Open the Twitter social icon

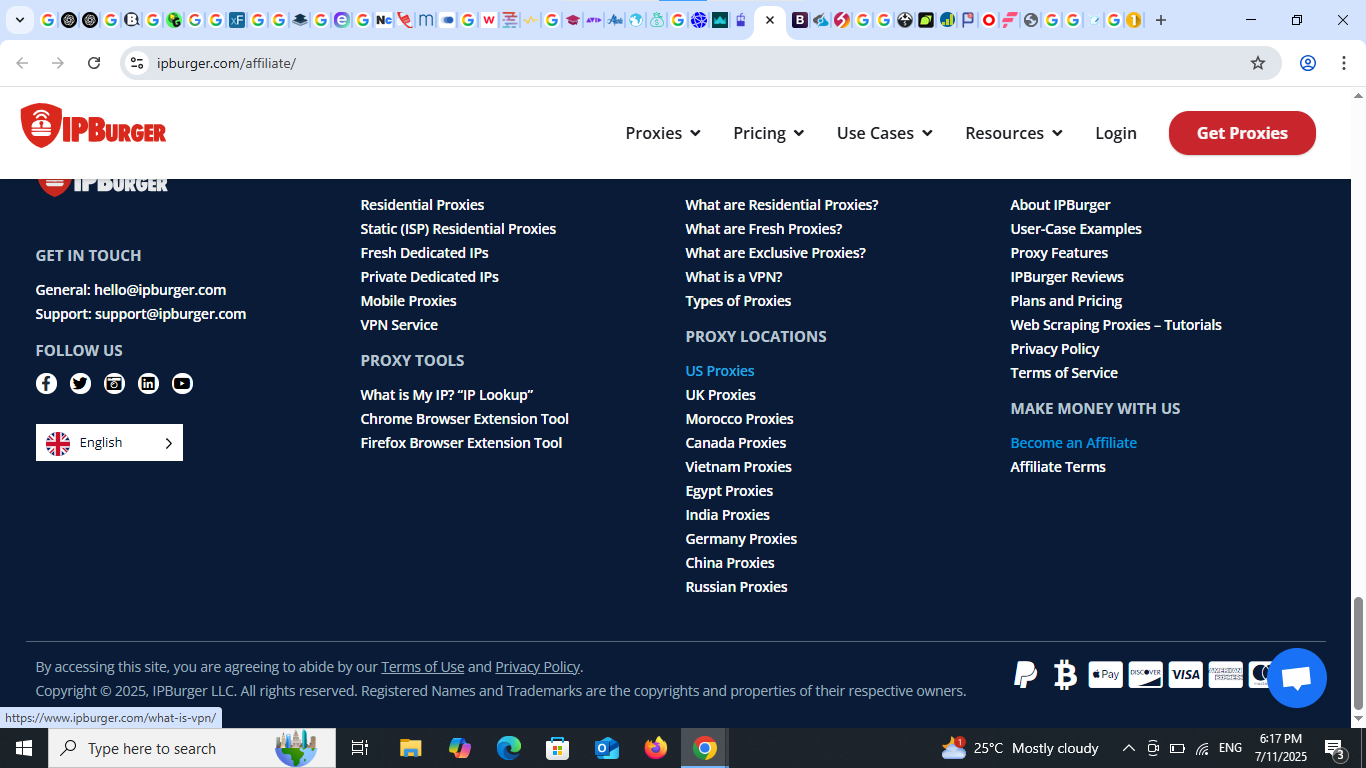(80, 383)
